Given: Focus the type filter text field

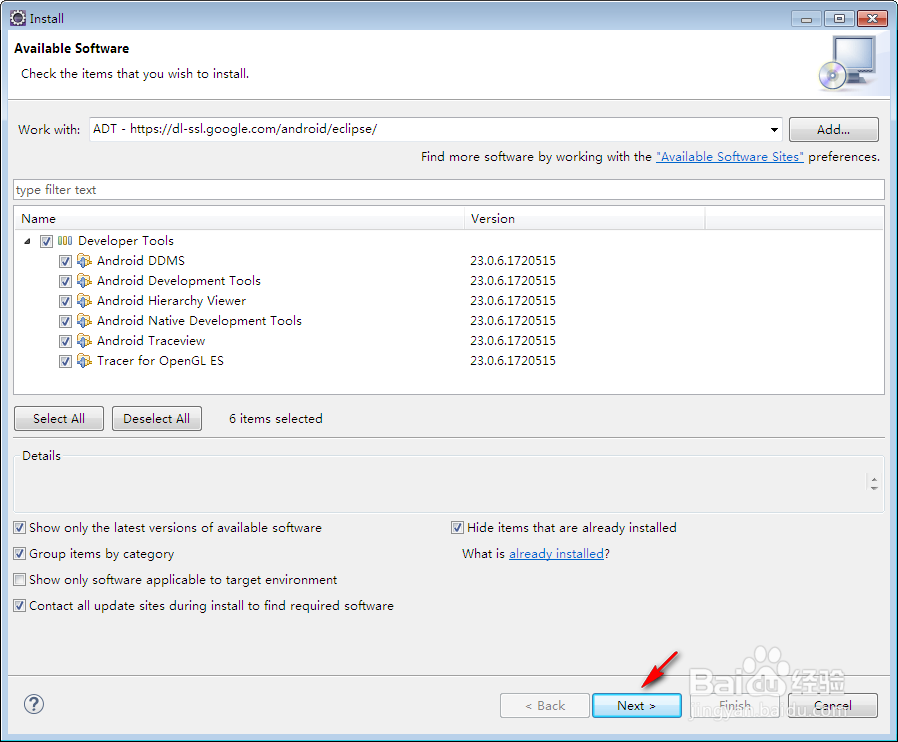Looking at the screenshot, I should pyautogui.click(x=449, y=190).
